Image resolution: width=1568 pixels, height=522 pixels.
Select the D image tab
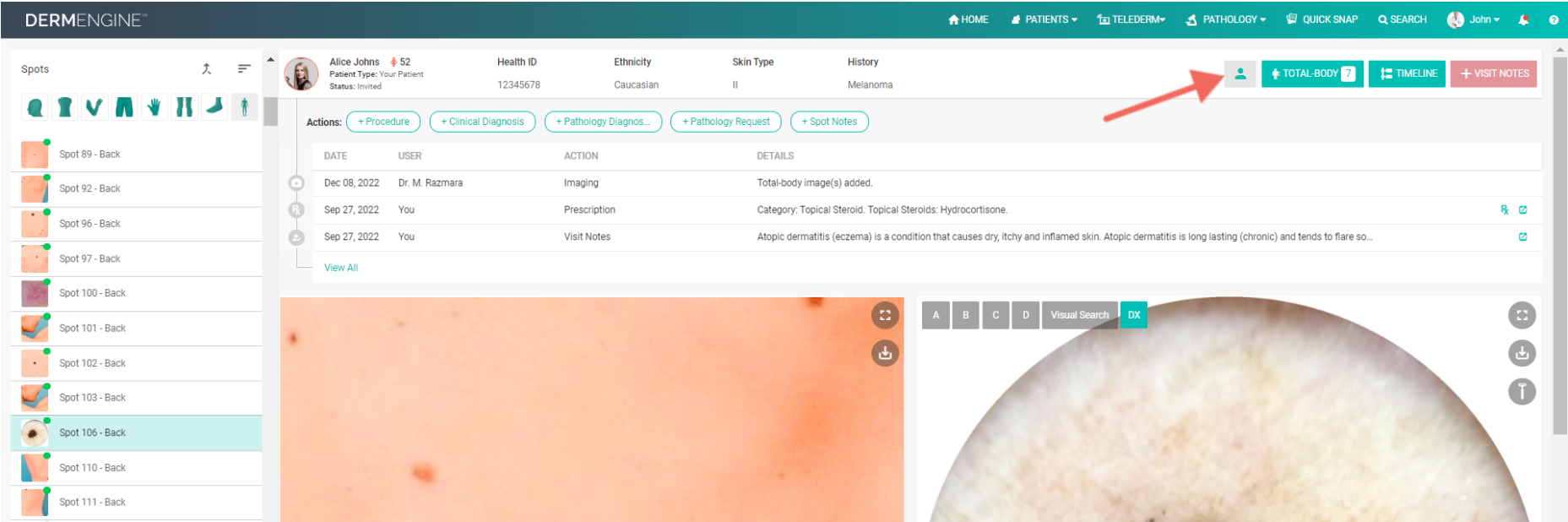[x=1026, y=315]
